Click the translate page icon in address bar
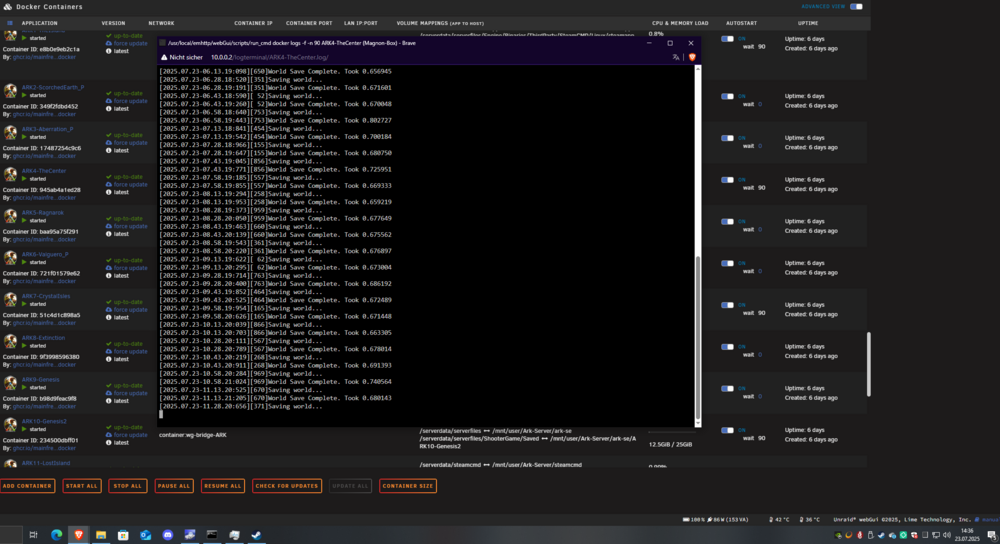The width and height of the screenshot is (1000, 544). click(675, 57)
